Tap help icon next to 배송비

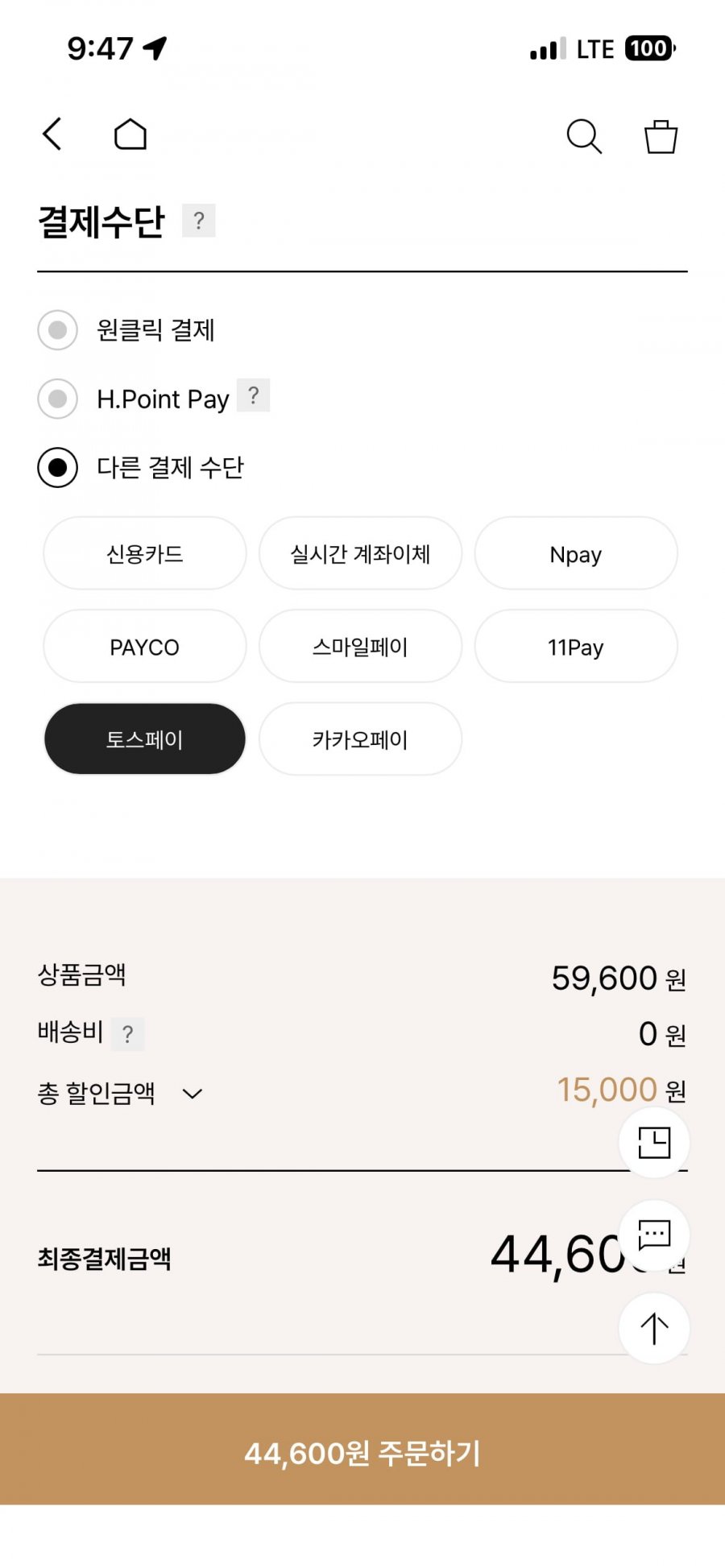pos(127,1034)
